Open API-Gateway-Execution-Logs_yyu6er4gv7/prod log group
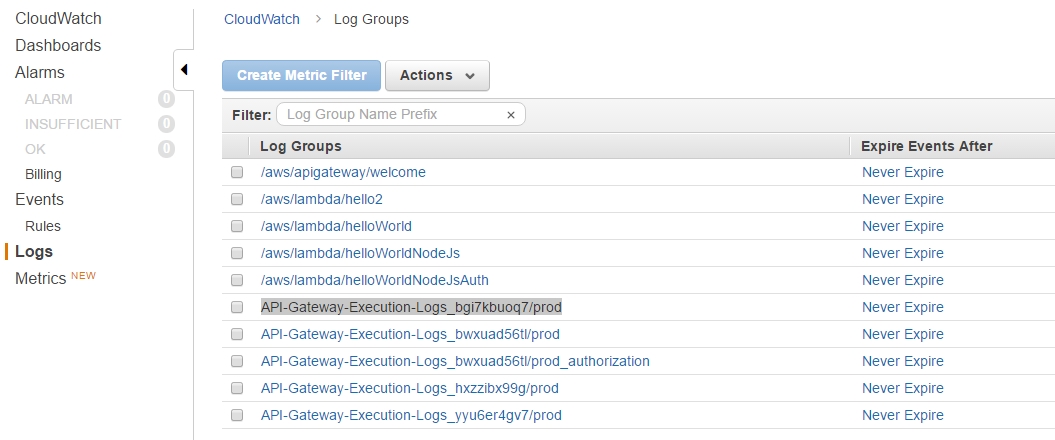The image size is (1055, 440). click(411, 415)
